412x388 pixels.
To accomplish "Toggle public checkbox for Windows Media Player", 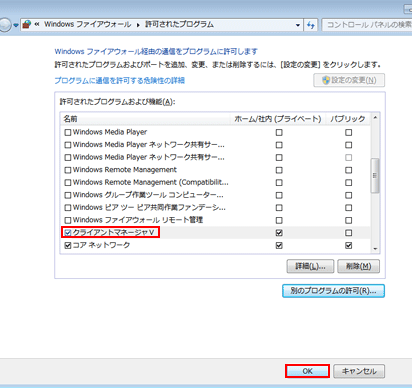I will point(348,133).
